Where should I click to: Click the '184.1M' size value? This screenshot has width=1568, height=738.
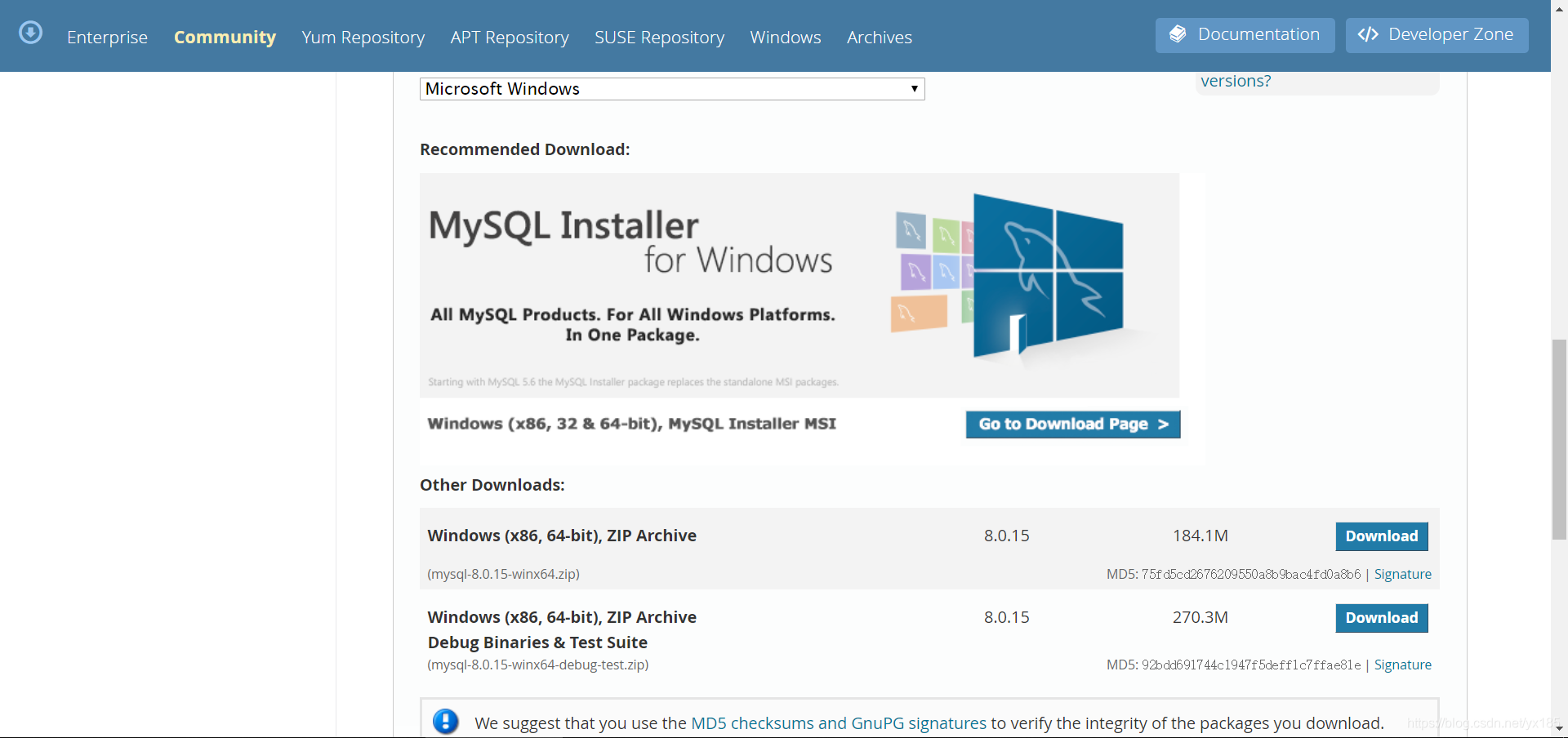click(x=1200, y=536)
